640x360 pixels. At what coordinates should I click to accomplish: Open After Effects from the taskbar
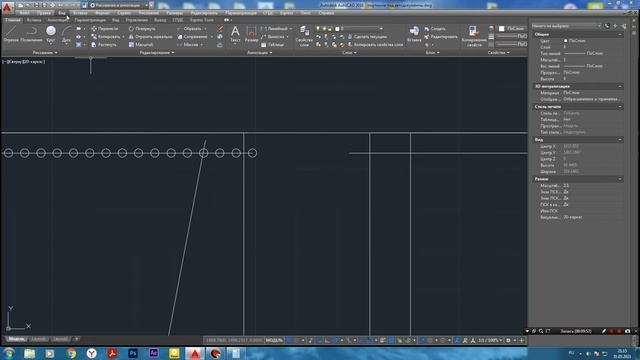point(153,353)
